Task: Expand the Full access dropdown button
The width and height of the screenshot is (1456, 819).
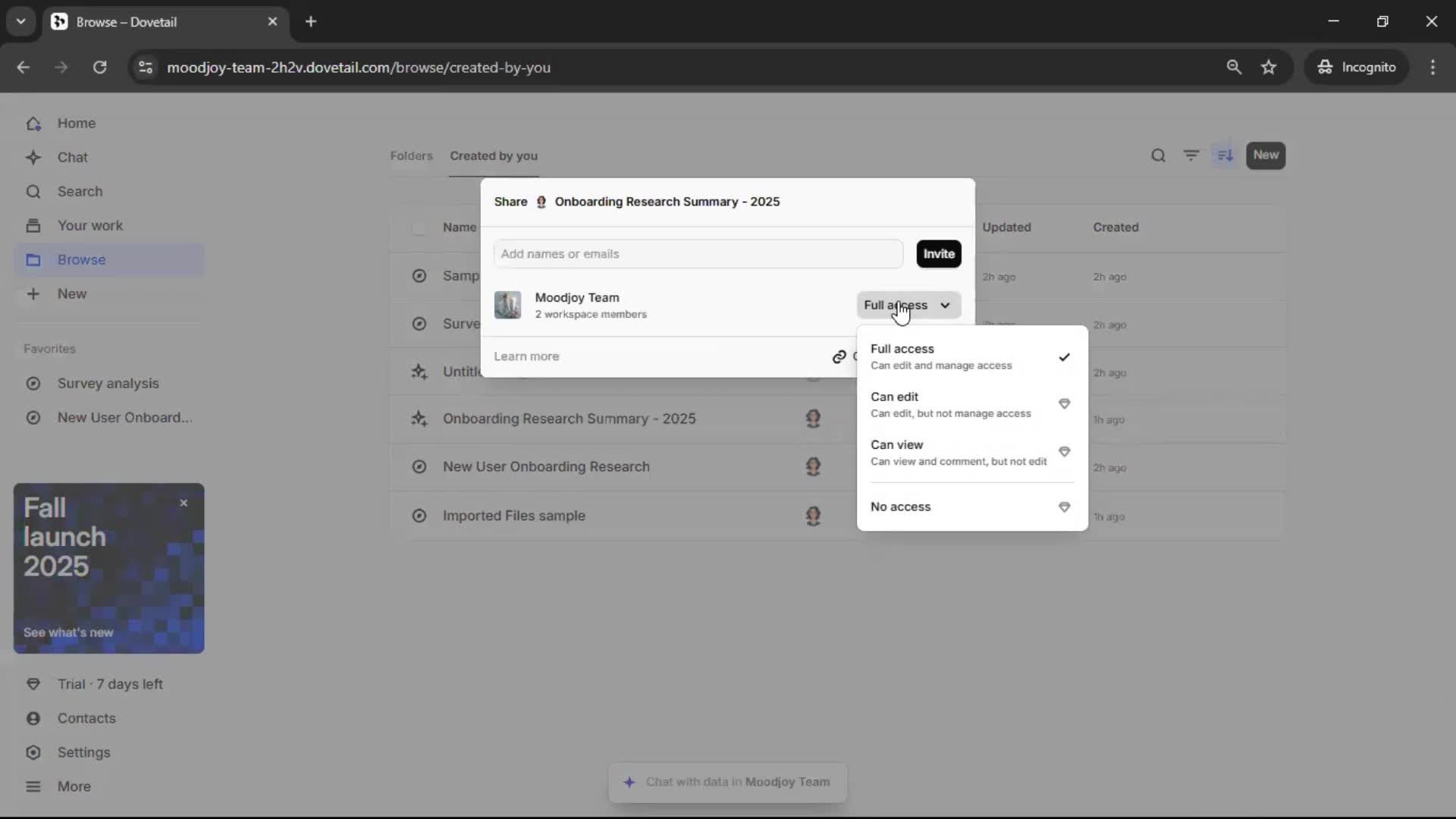Action: point(908,305)
